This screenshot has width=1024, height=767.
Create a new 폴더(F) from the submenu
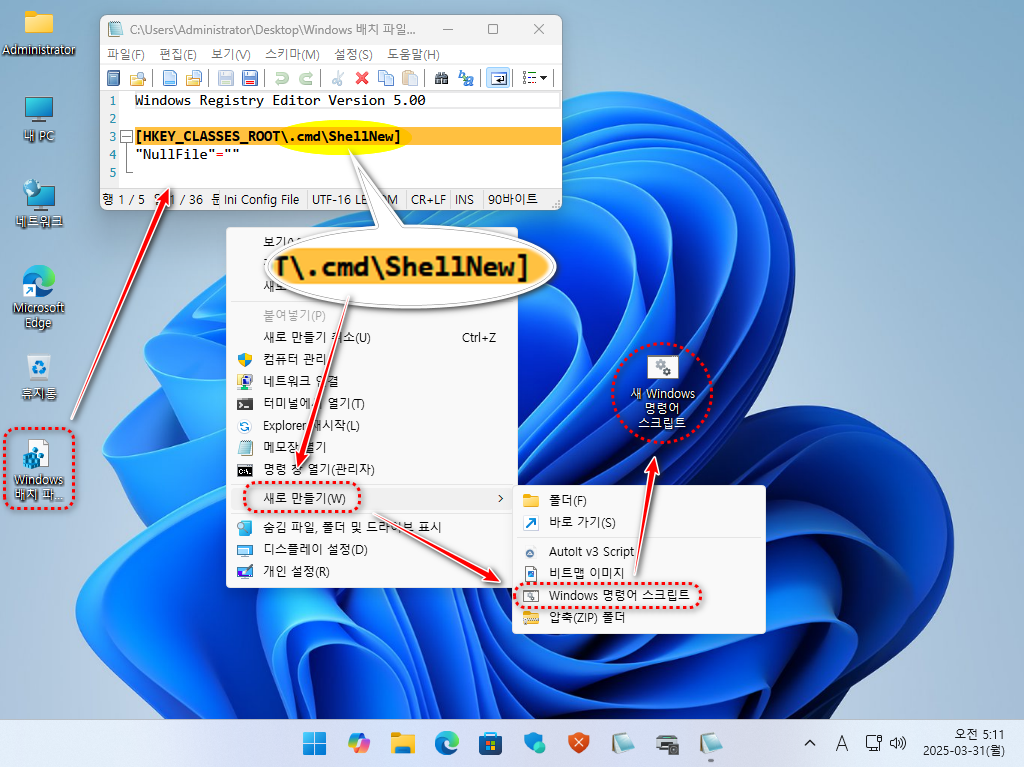click(x=639, y=500)
